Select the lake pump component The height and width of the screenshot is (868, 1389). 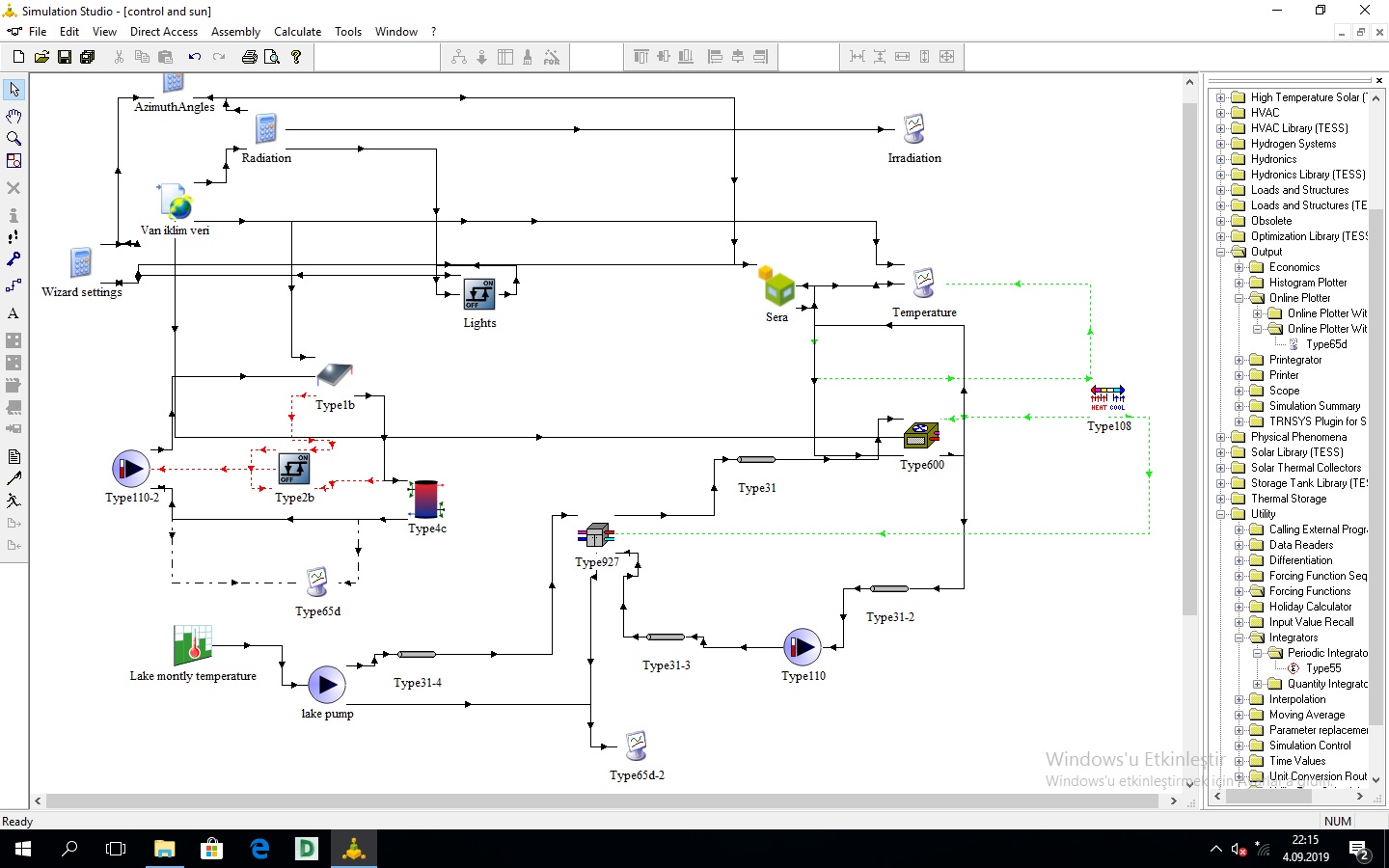coord(326,685)
